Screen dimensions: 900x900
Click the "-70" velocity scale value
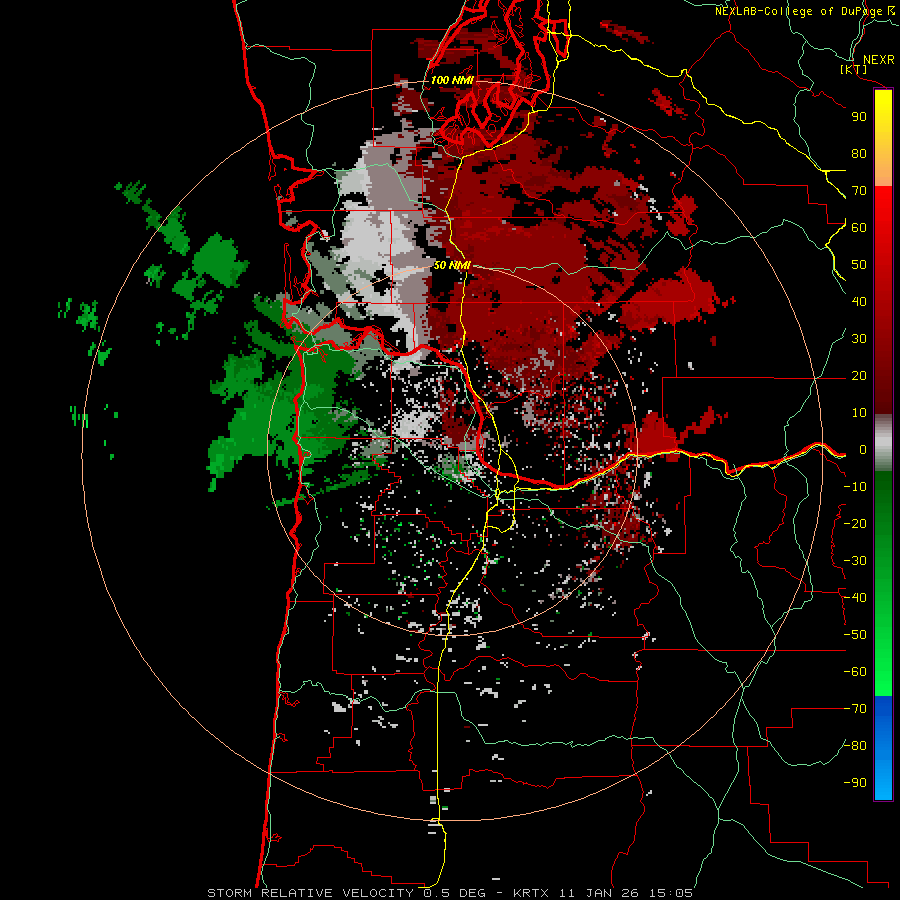(x=855, y=708)
